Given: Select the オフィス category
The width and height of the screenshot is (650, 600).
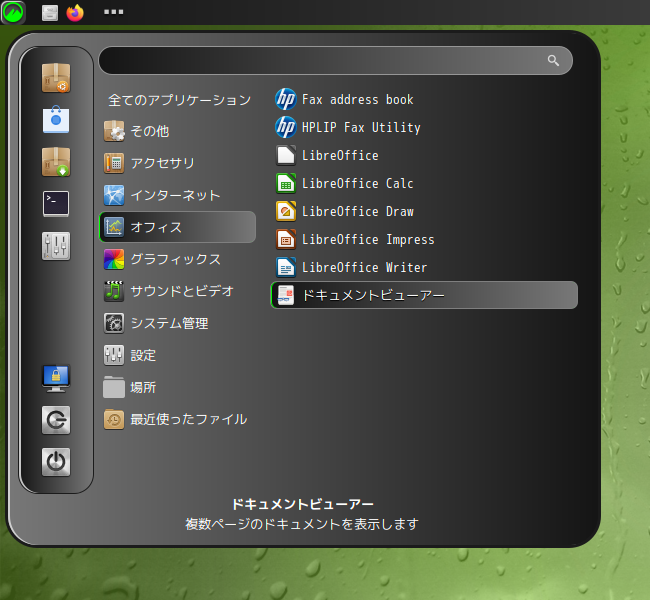Looking at the screenshot, I should click(x=178, y=227).
